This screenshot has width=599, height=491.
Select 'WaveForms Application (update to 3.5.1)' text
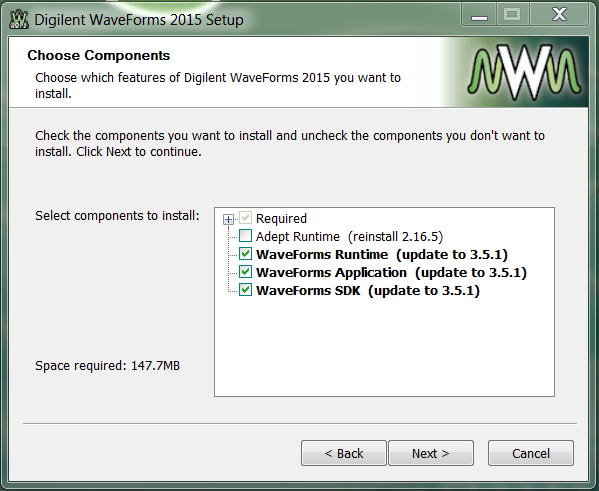[x=391, y=272]
